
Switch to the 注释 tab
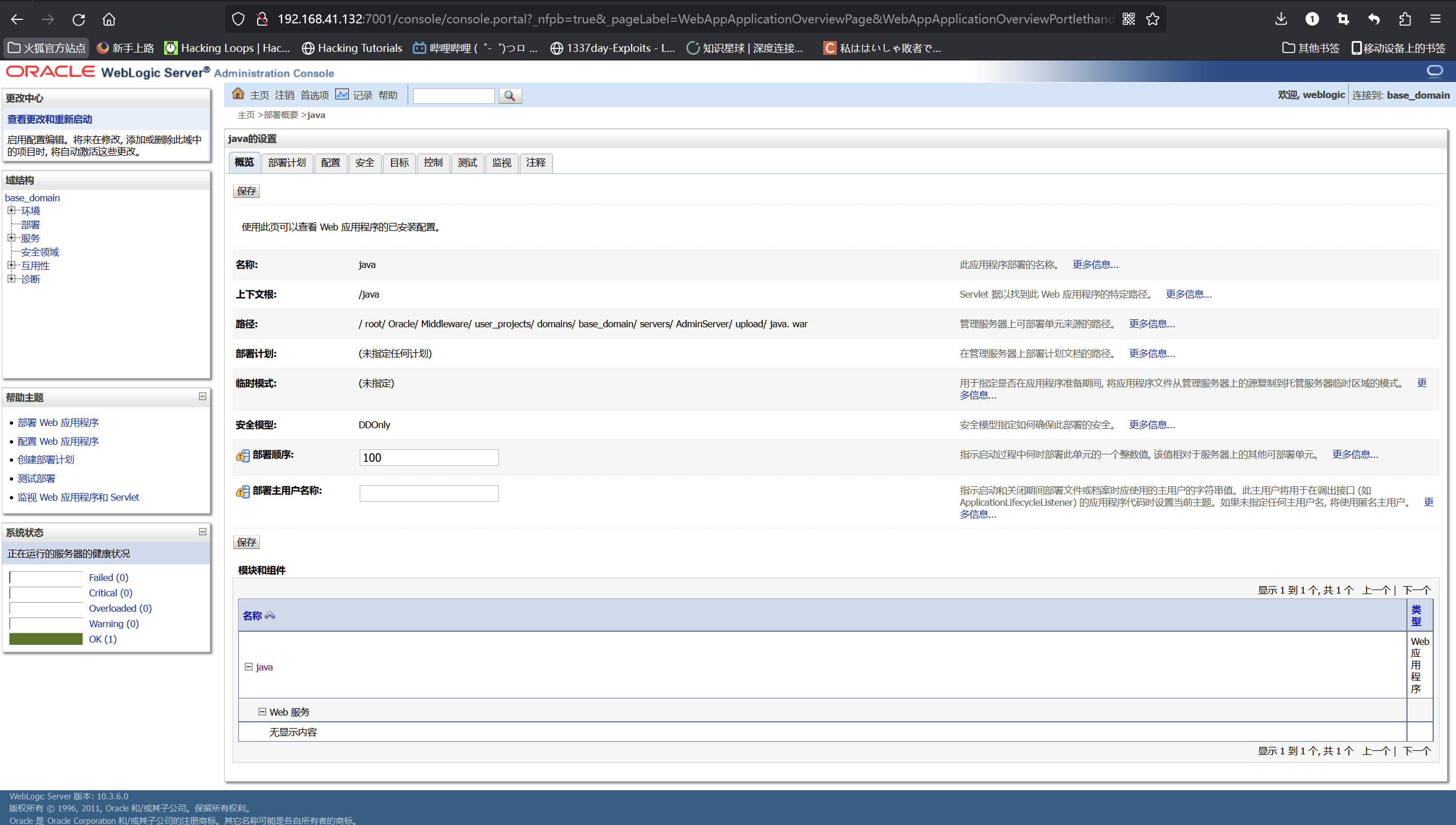point(536,163)
